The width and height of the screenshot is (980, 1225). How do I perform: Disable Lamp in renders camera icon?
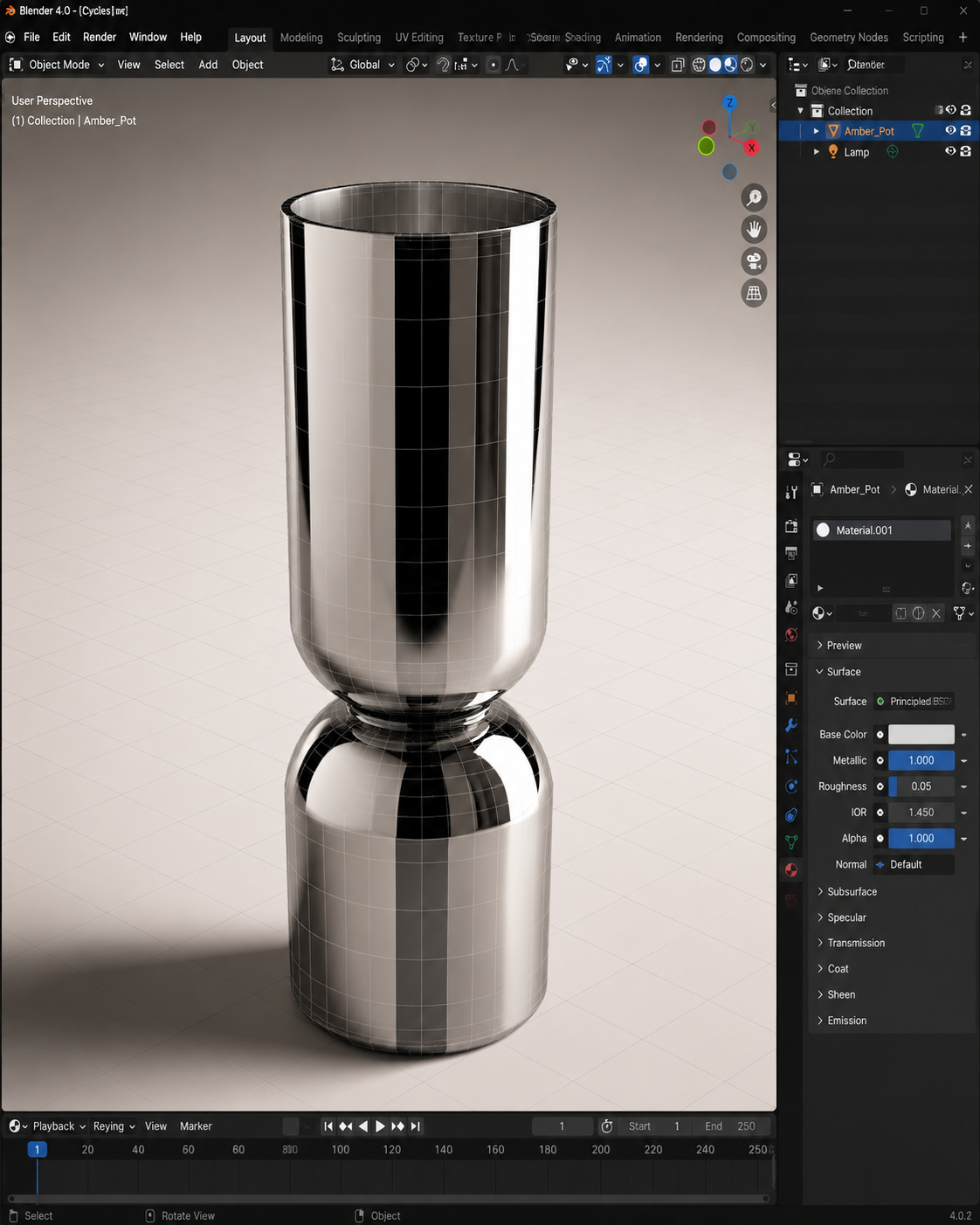(x=966, y=151)
